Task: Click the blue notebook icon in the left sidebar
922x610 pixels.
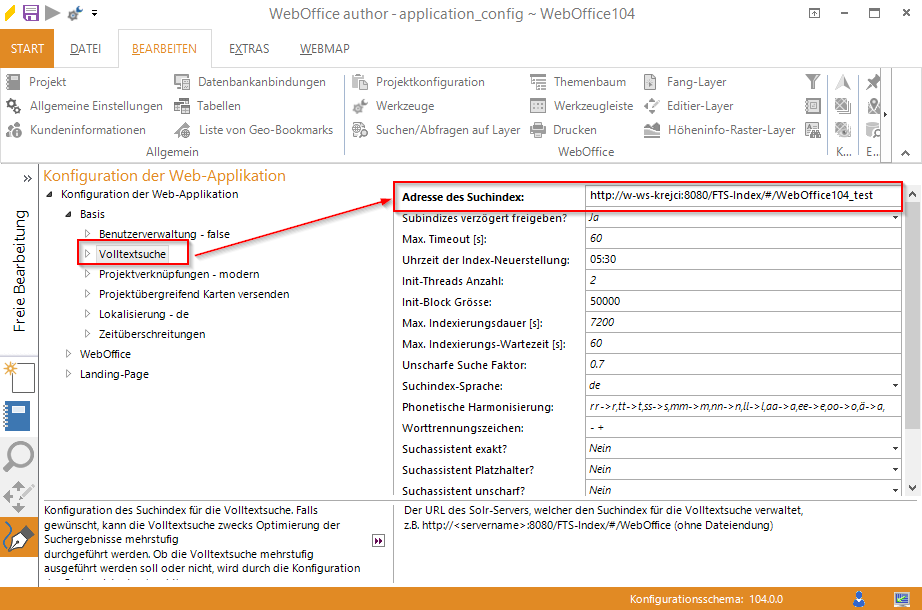Action: coord(15,415)
